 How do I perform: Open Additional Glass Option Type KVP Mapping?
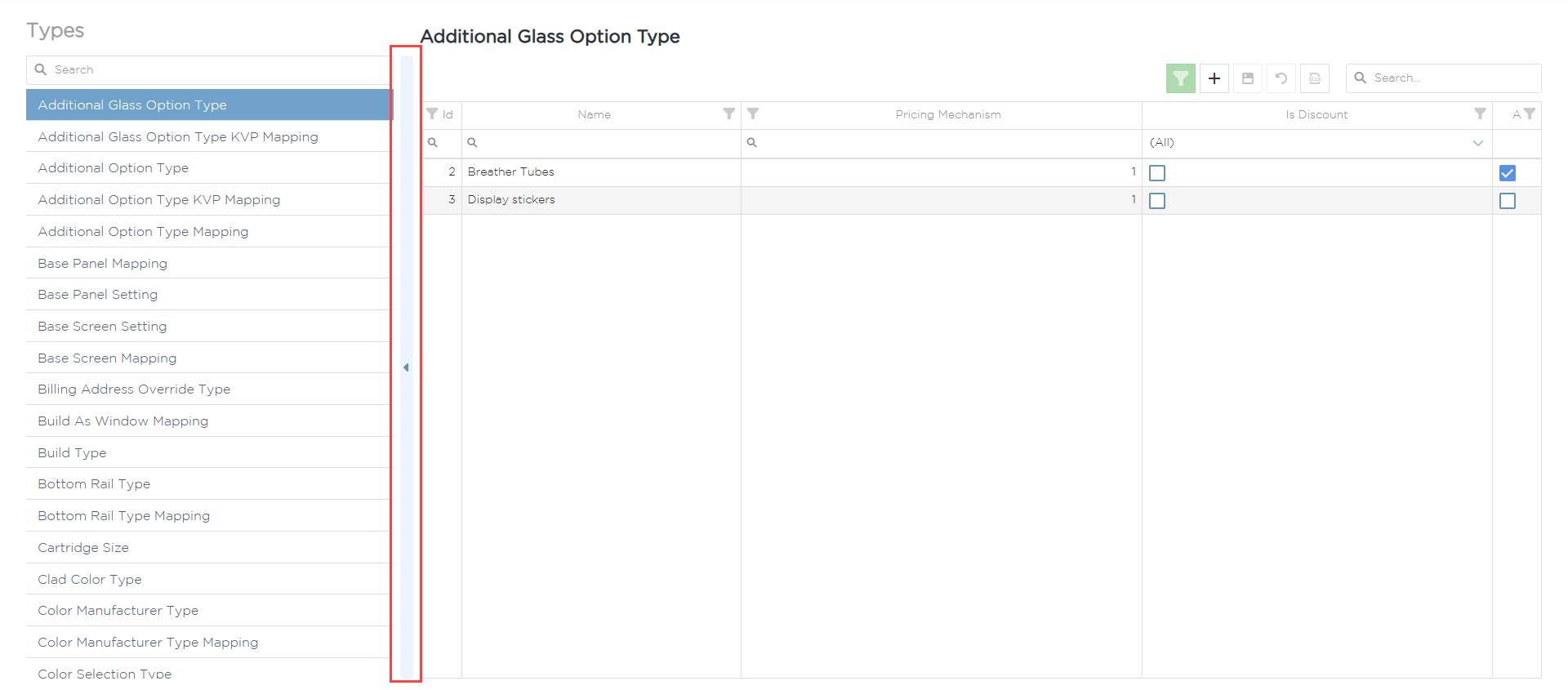[x=209, y=136]
